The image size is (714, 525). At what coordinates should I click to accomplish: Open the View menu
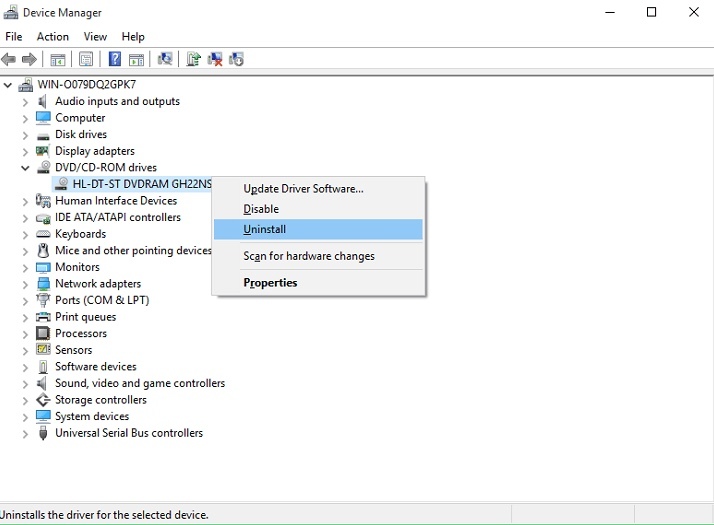tap(95, 37)
